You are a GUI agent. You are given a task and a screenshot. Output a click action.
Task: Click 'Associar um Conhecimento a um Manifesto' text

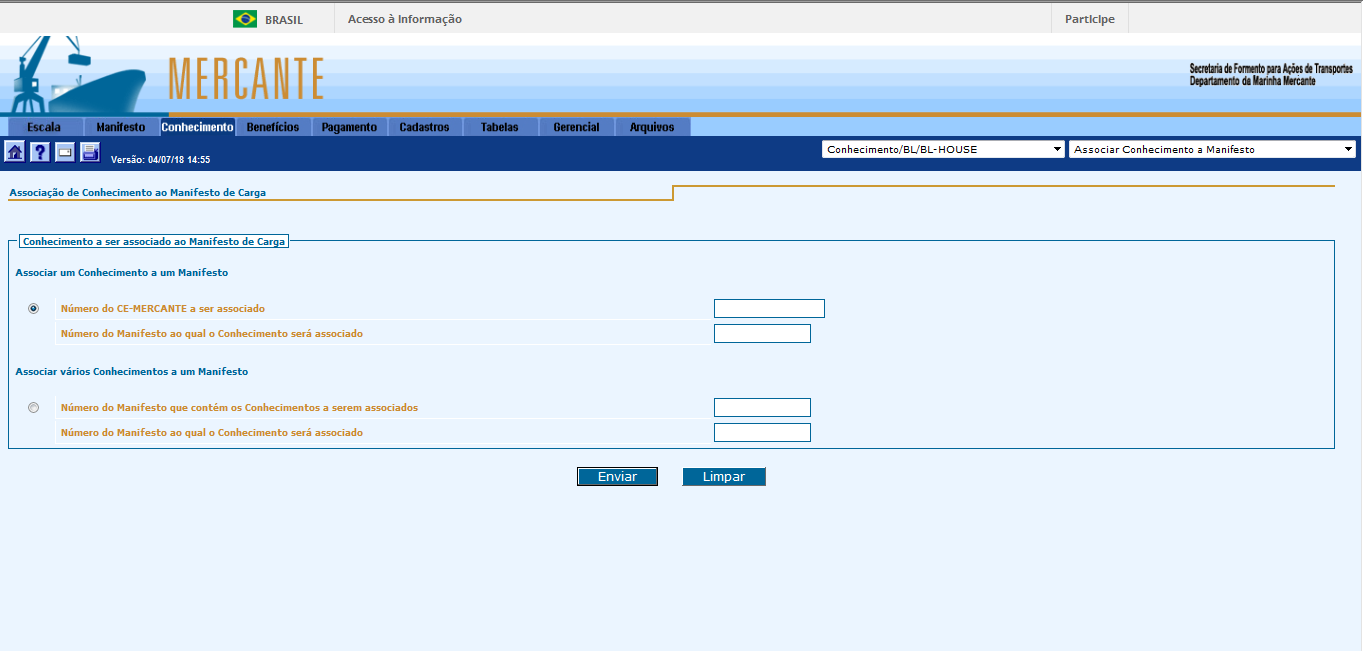point(122,272)
